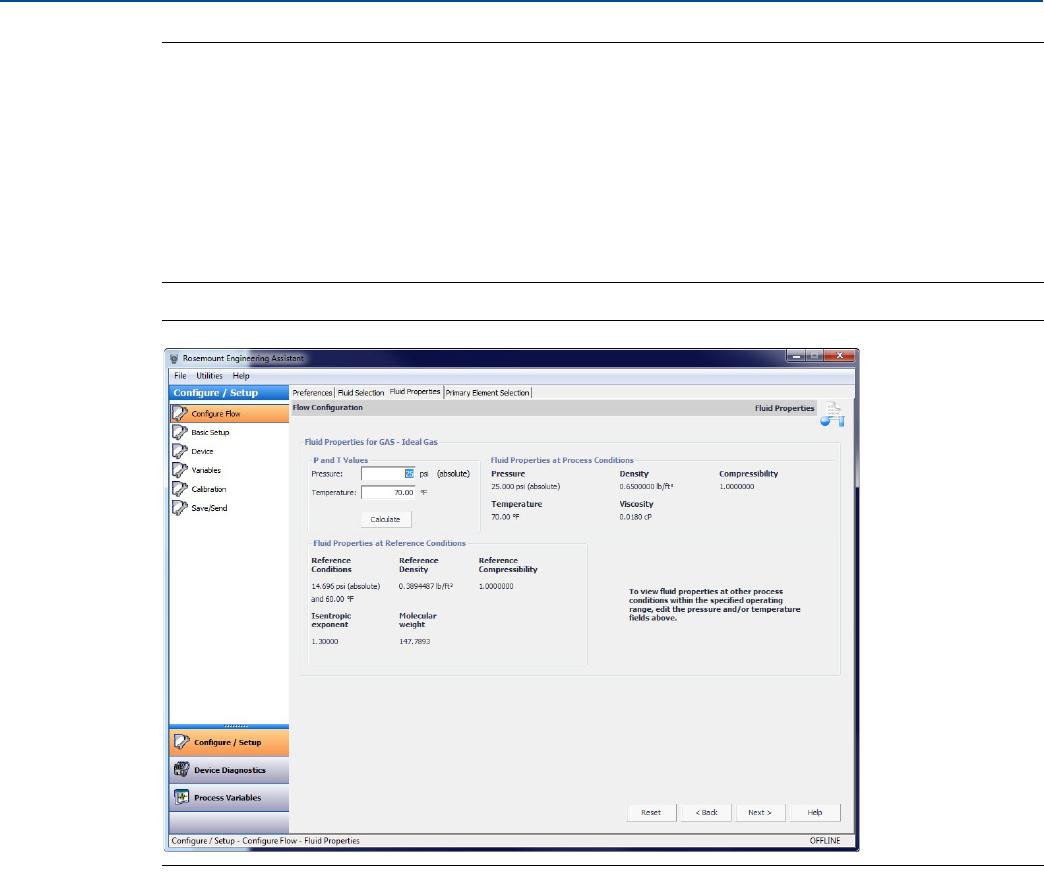Click the Calibration pencil icon

click(180, 489)
